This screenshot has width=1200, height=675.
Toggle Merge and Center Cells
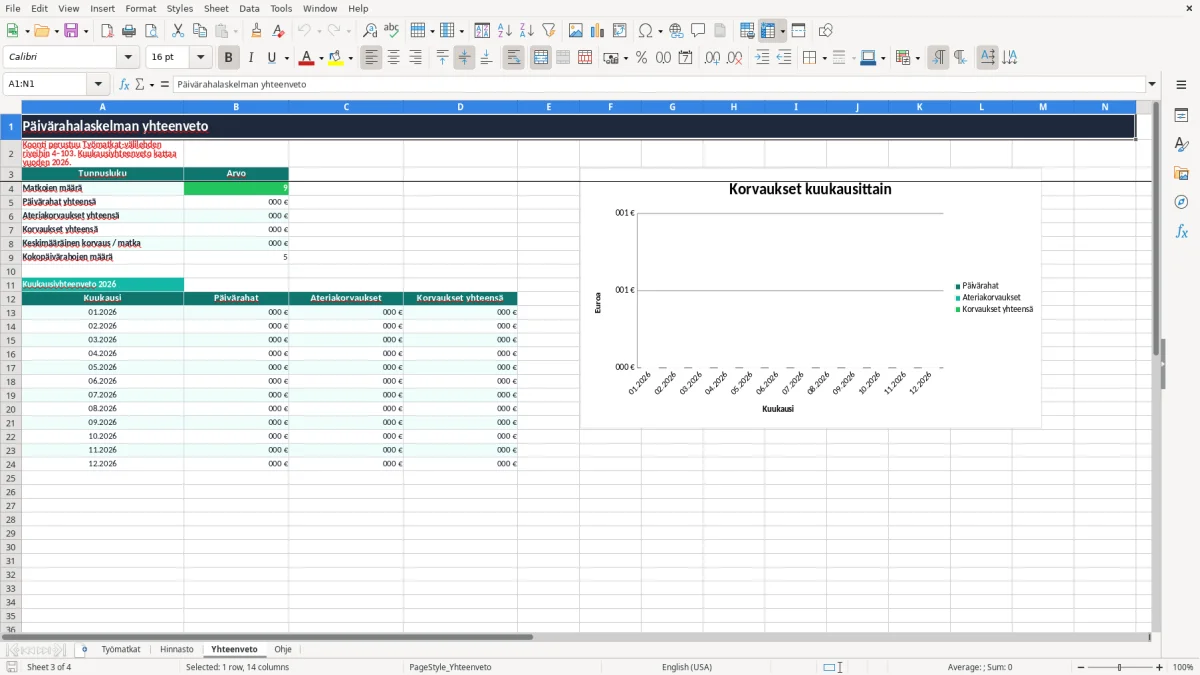click(541, 58)
